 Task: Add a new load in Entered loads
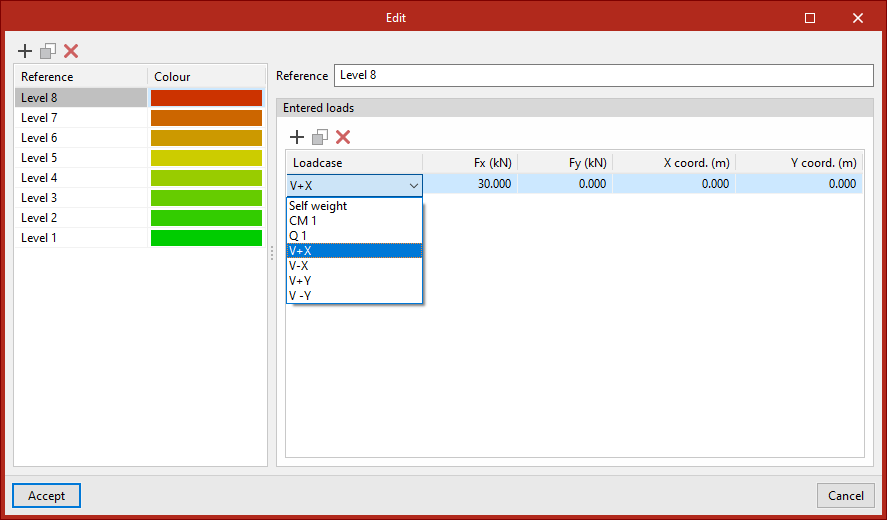tap(297, 137)
